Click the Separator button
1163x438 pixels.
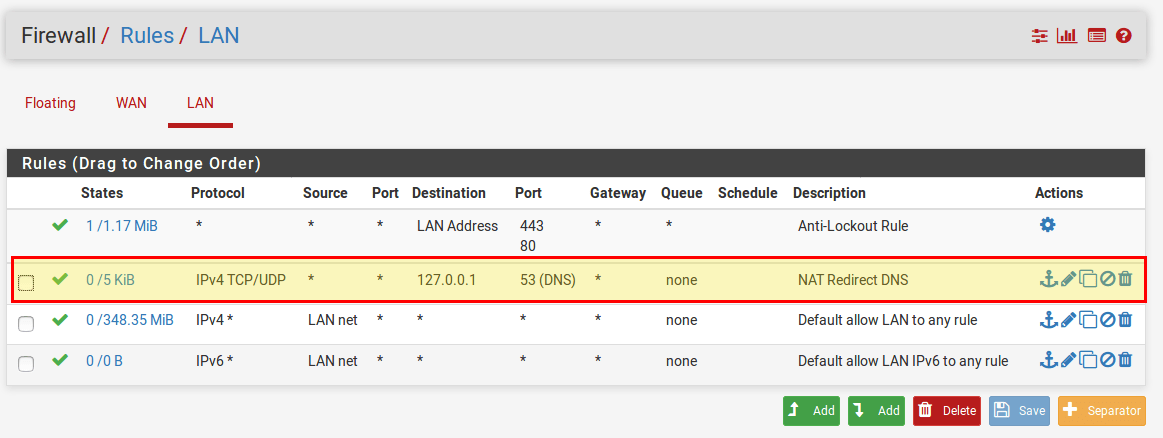click(x=1101, y=410)
